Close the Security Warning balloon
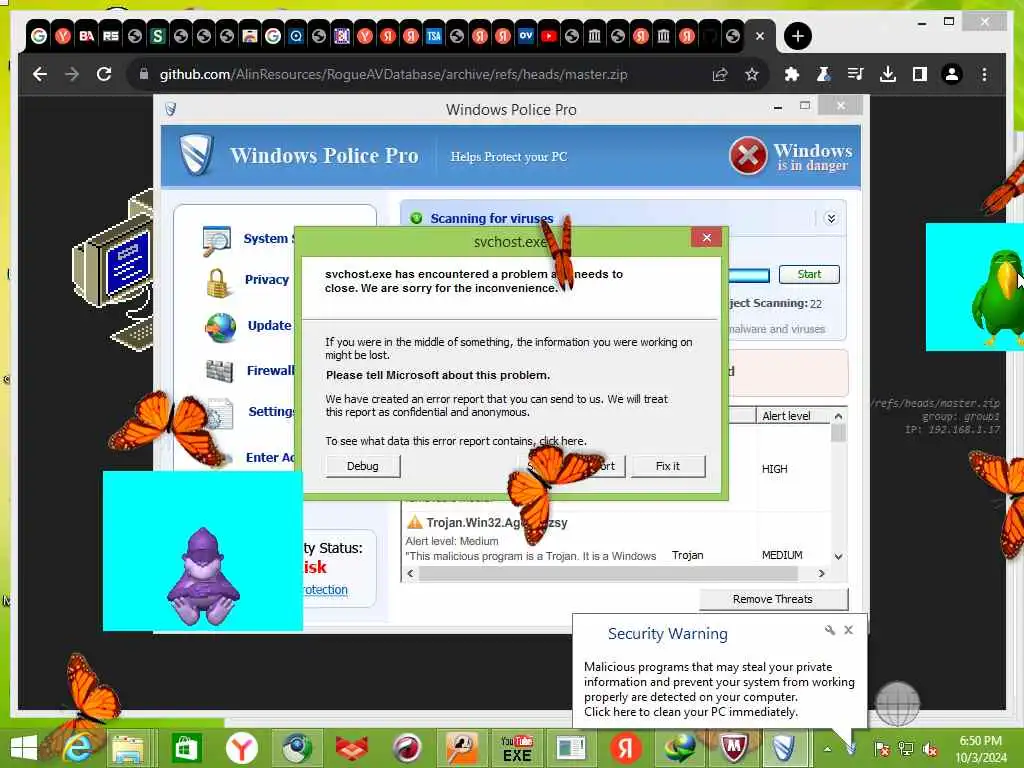Viewport: 1024px width, 768px height. [x=848, y=630]
